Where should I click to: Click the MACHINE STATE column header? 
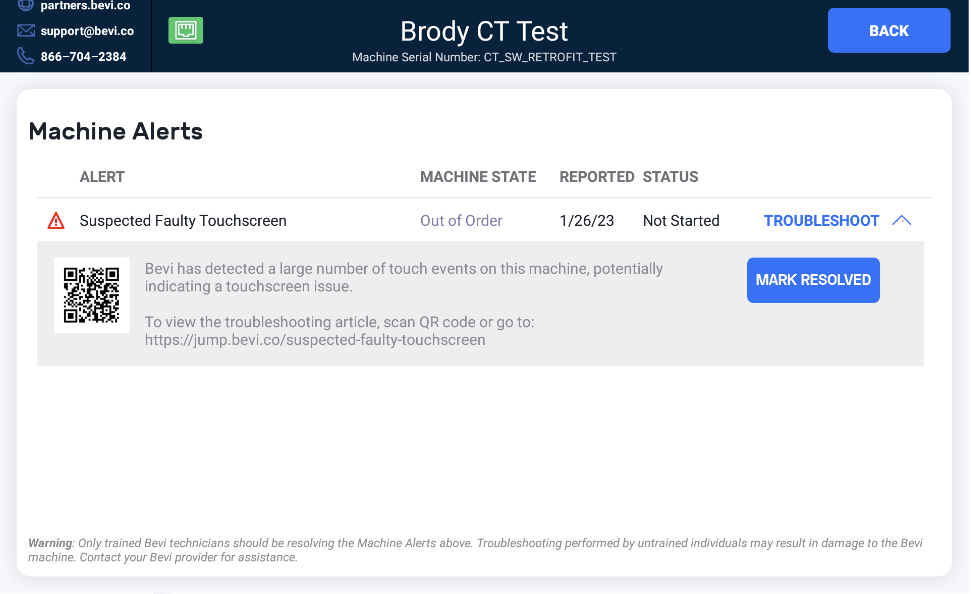tap(478, 177)
